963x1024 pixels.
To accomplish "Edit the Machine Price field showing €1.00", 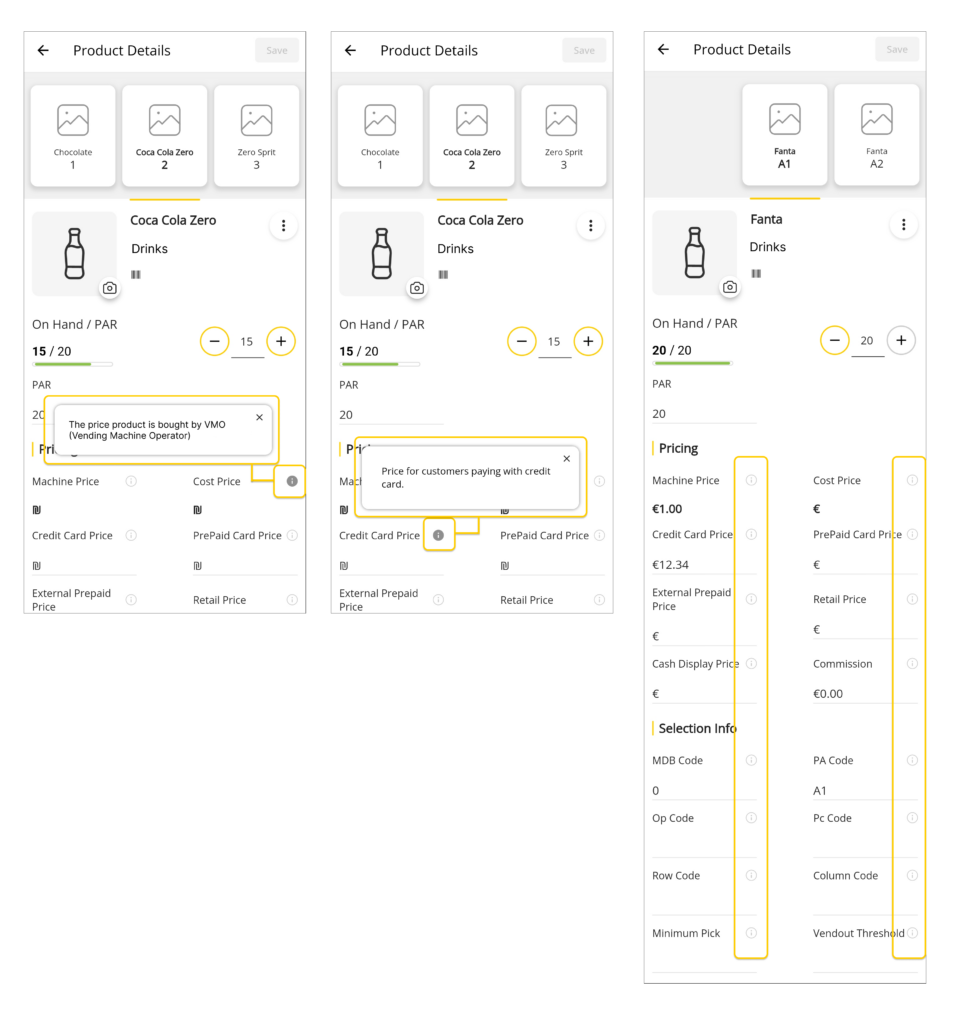I will coord(704,509).
